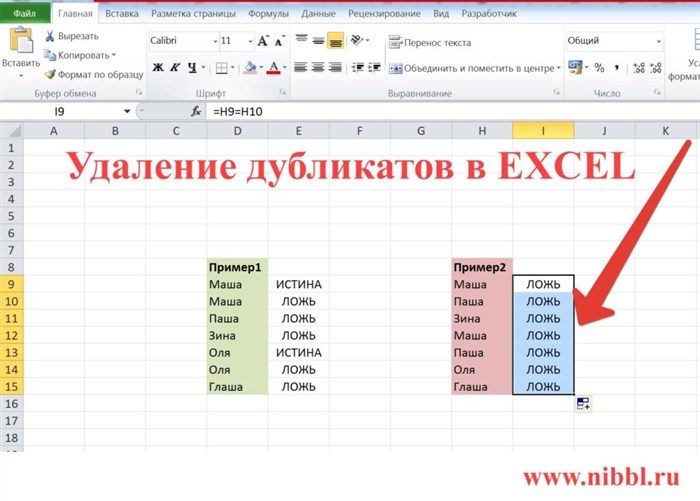
Task: Open font color dropdown arrow
Action: (x=284, y=68)
